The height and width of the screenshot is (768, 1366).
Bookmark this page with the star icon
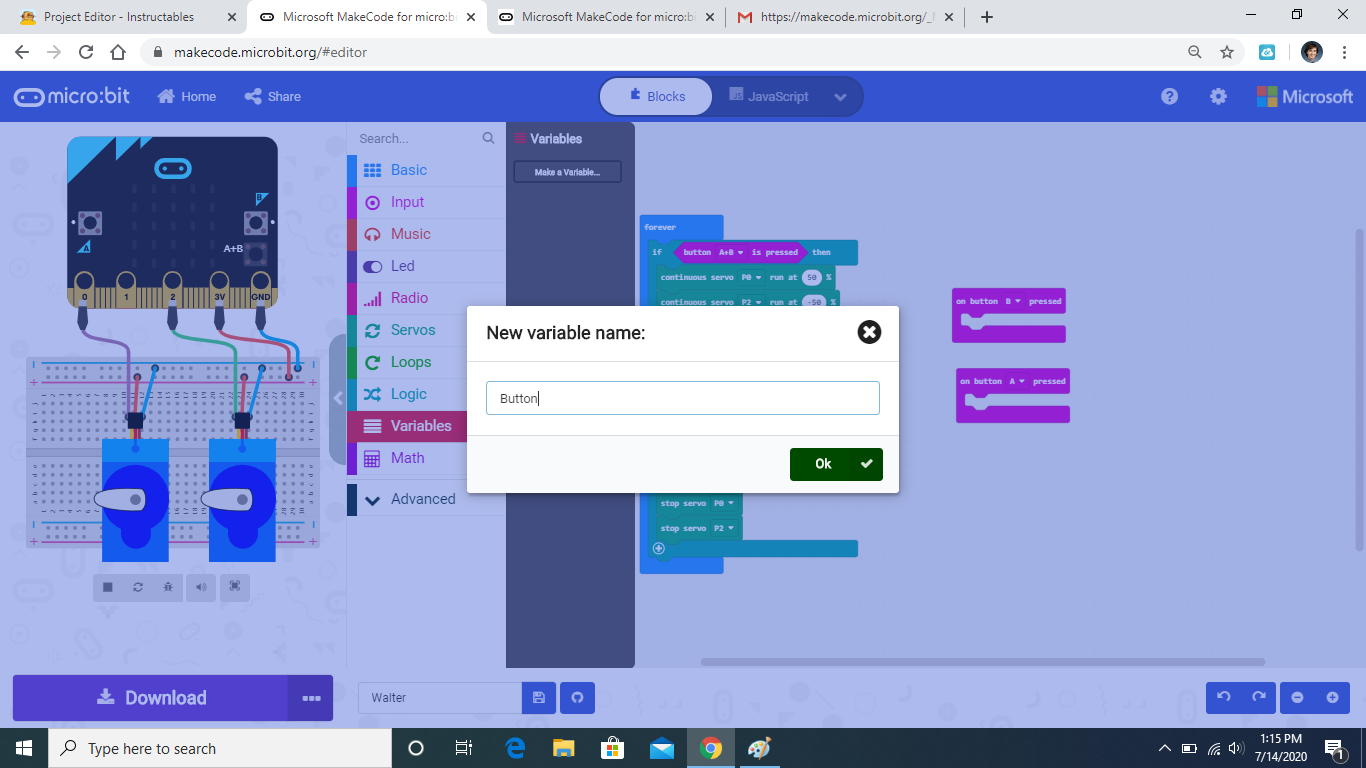coord(1227,52)
